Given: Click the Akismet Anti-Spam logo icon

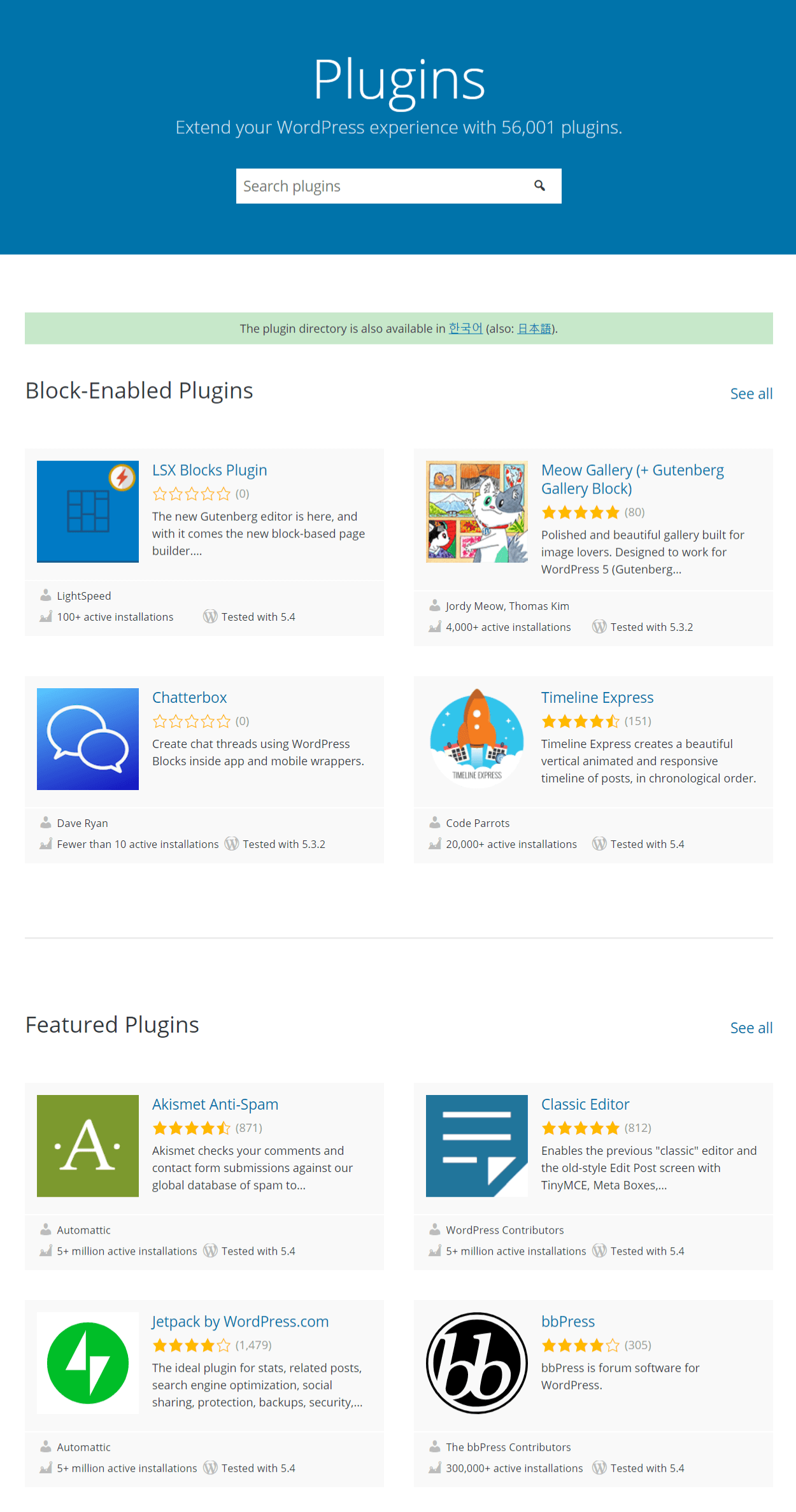Looking at the screenshot, I should pos(88,1146).
